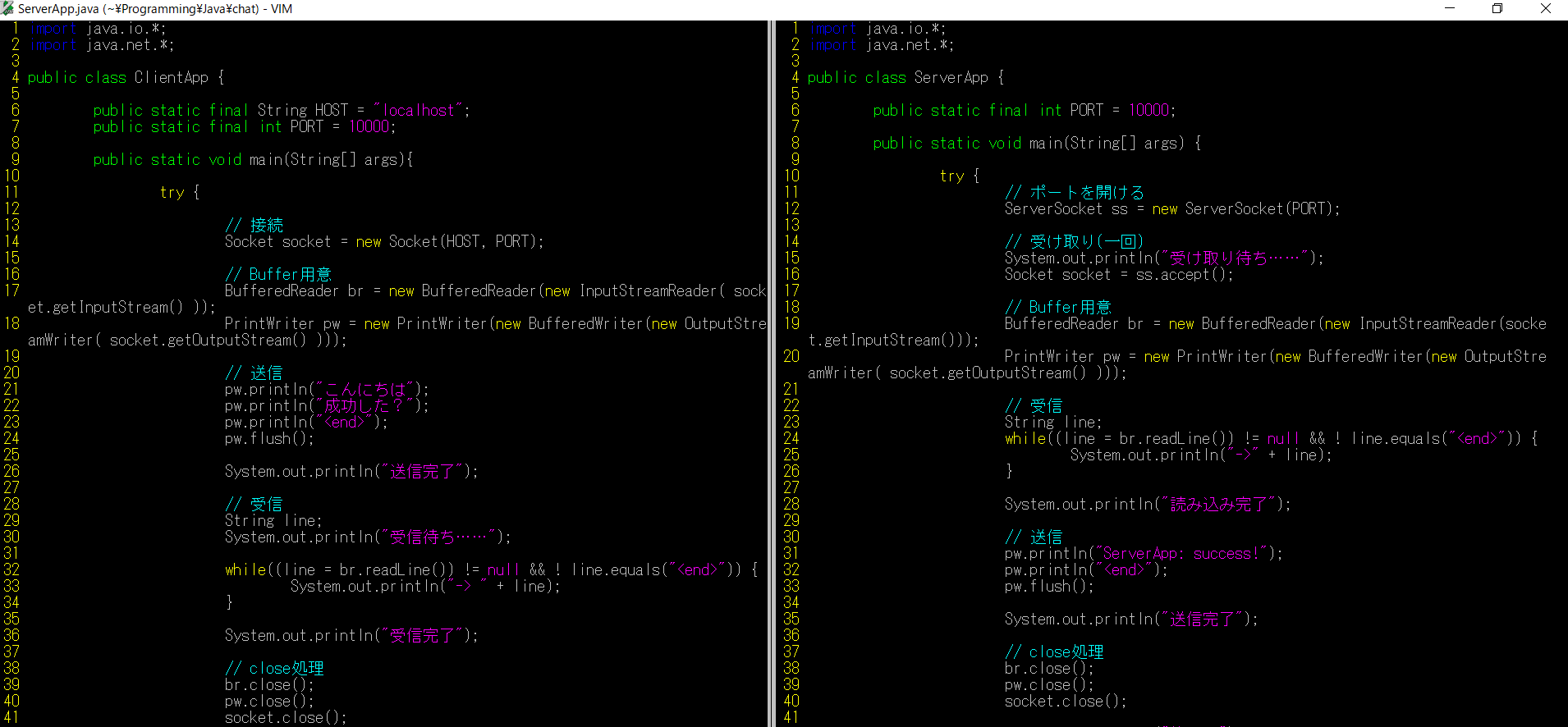Click the Vim icon in title bar
The image size is (1568, 727).
(8, 8)
